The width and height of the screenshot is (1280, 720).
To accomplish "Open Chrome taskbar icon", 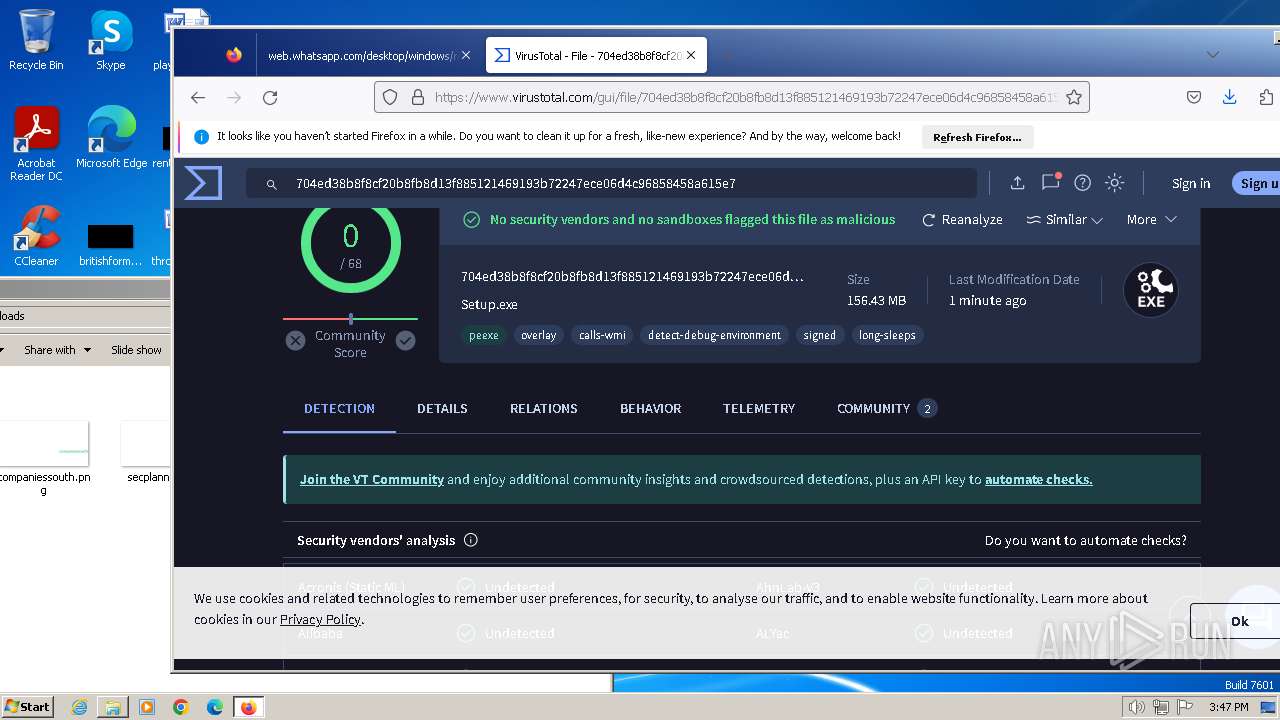I will [180, 707].
